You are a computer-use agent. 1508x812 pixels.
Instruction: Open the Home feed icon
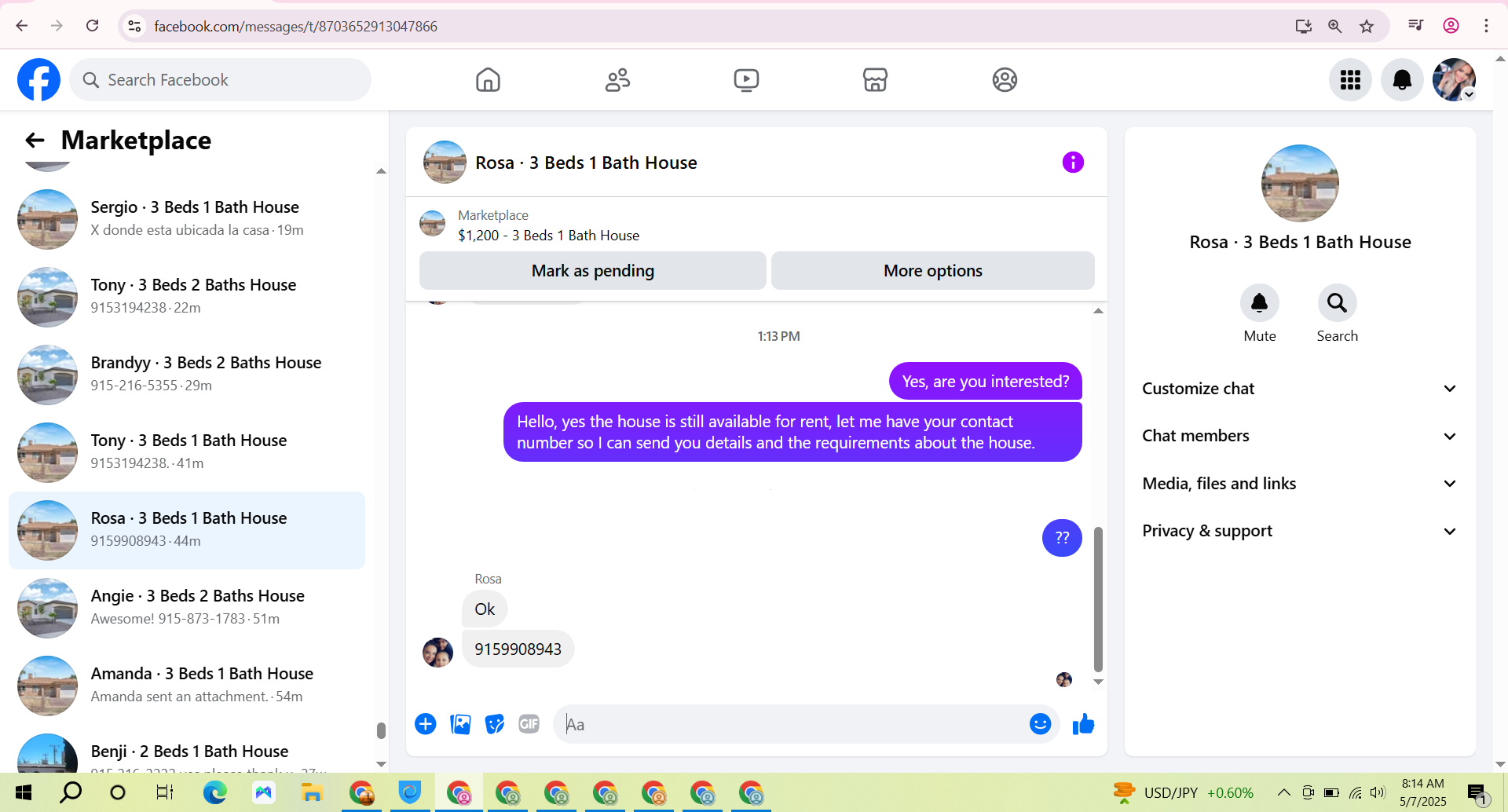click(488, 79)
